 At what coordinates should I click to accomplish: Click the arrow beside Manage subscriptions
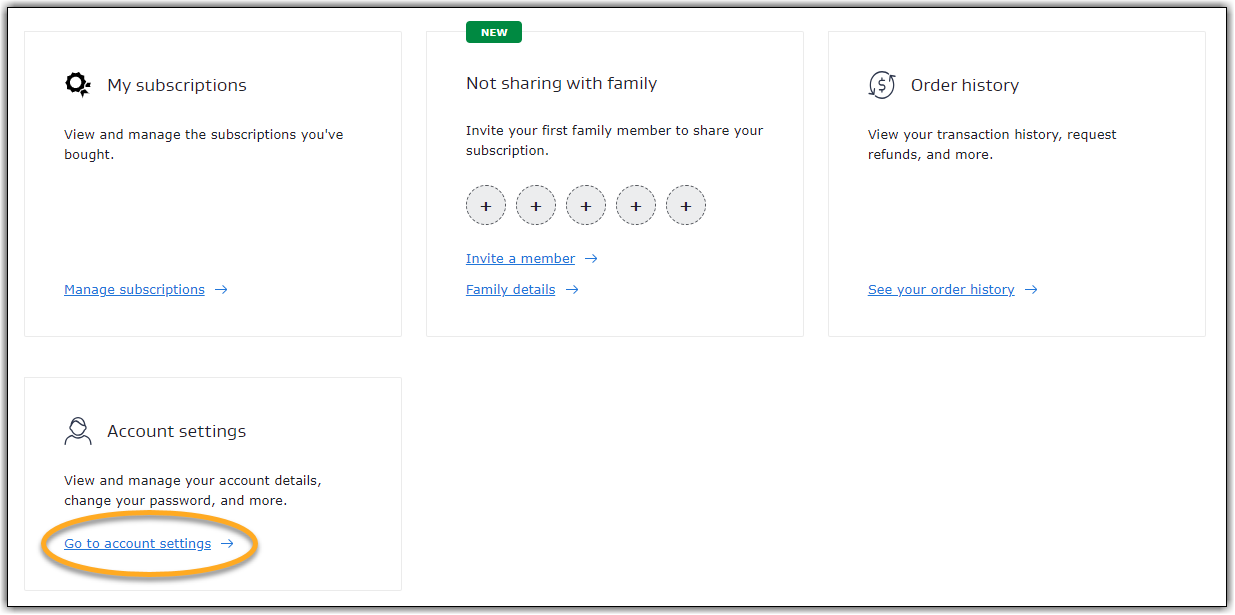pyautogui.click(x=221, y=290)
